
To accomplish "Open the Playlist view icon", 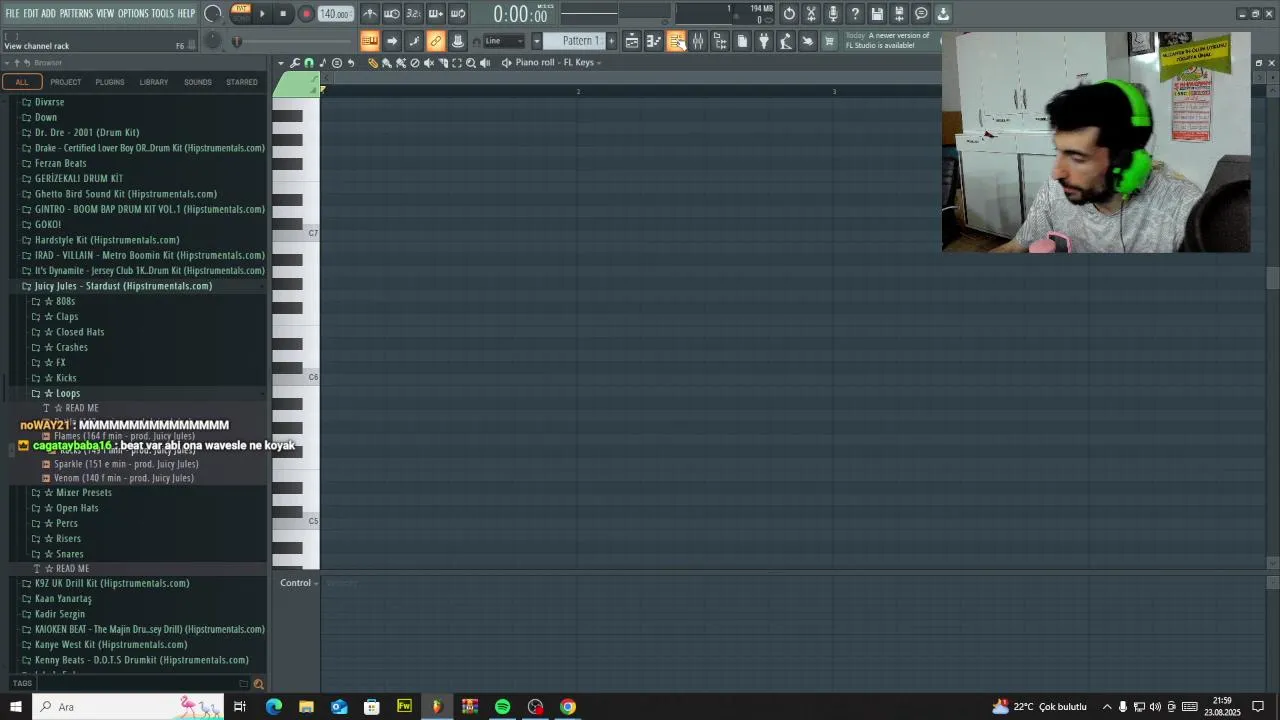I will pos(632,41).
